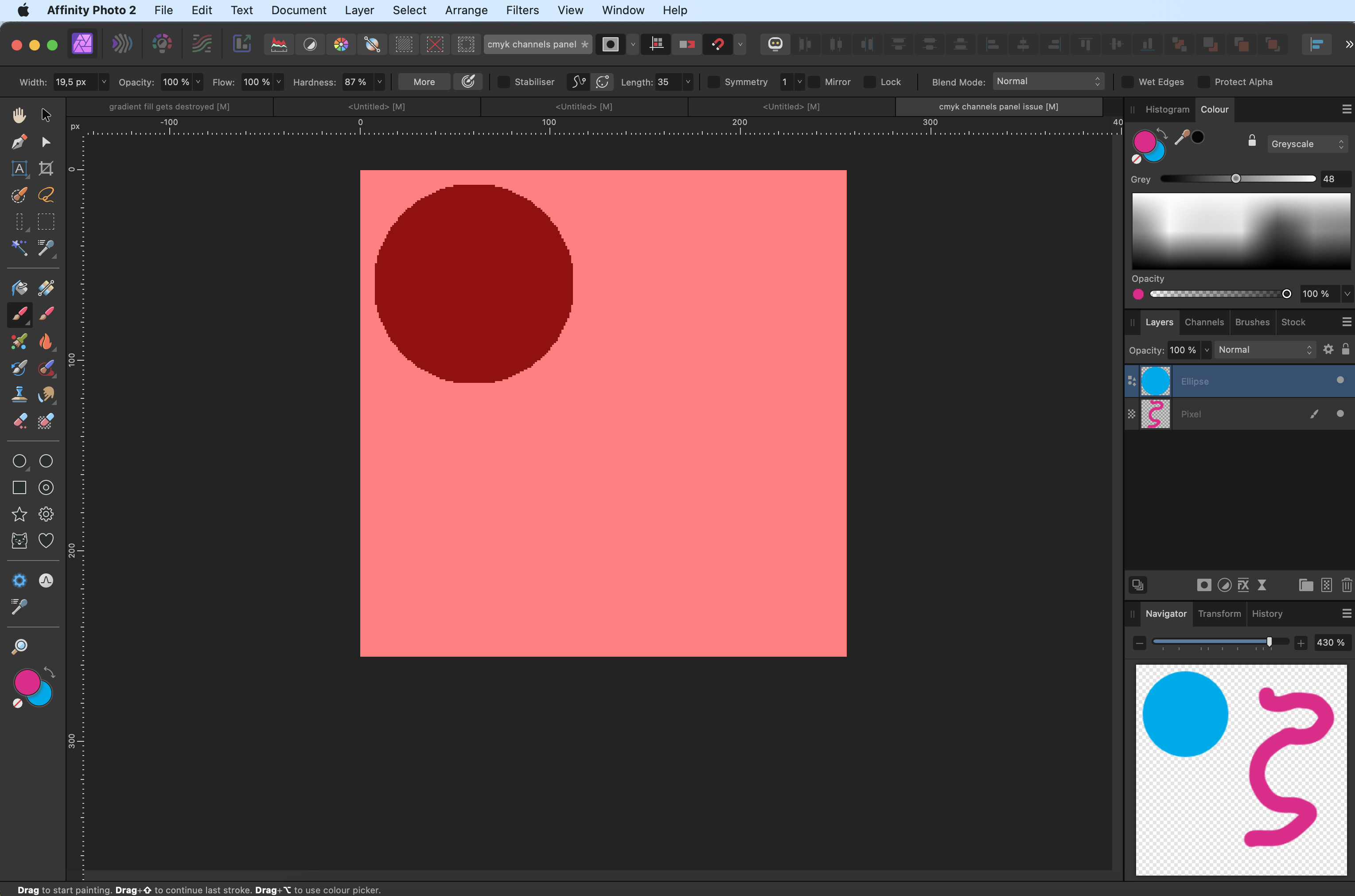Image resolution: width=1355 pixels, height=896 pixels.
Task: Switch to the Channels tab
Action: [x=1203, y=322]
